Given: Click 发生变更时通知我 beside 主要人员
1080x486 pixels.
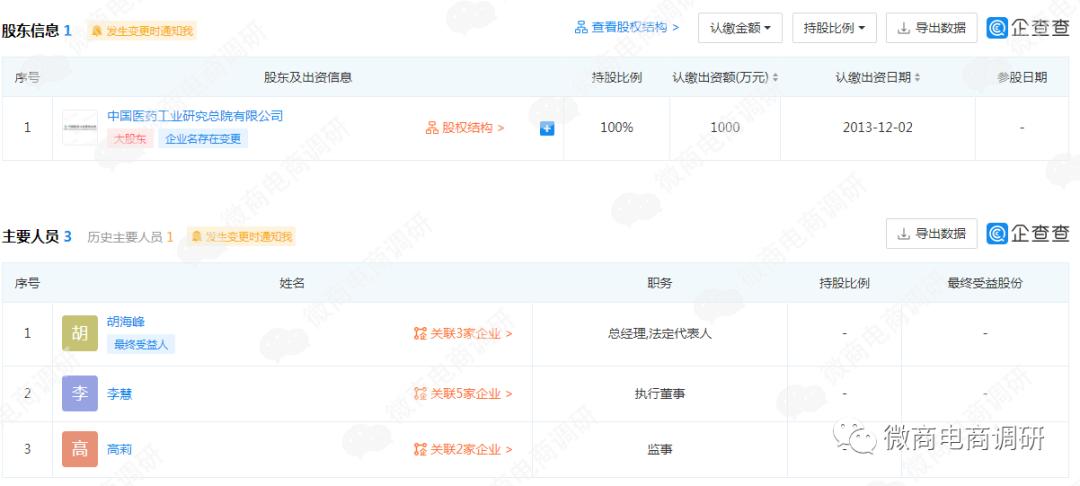Looking at the screenshot, I should click(x=242, y=237).
